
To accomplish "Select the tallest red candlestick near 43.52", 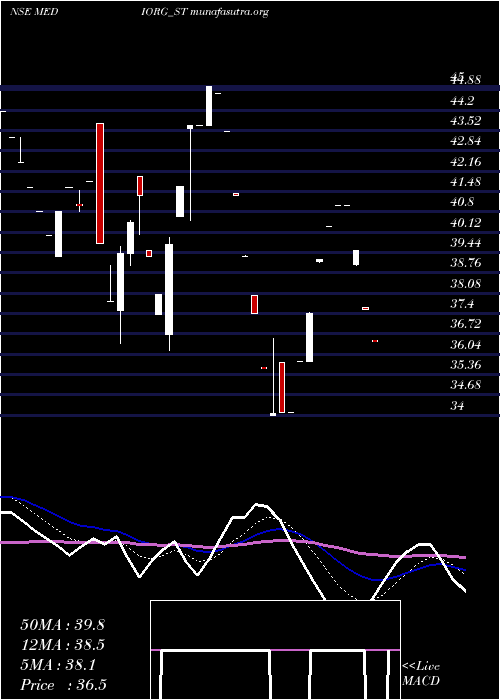I will tap(100, 183).
